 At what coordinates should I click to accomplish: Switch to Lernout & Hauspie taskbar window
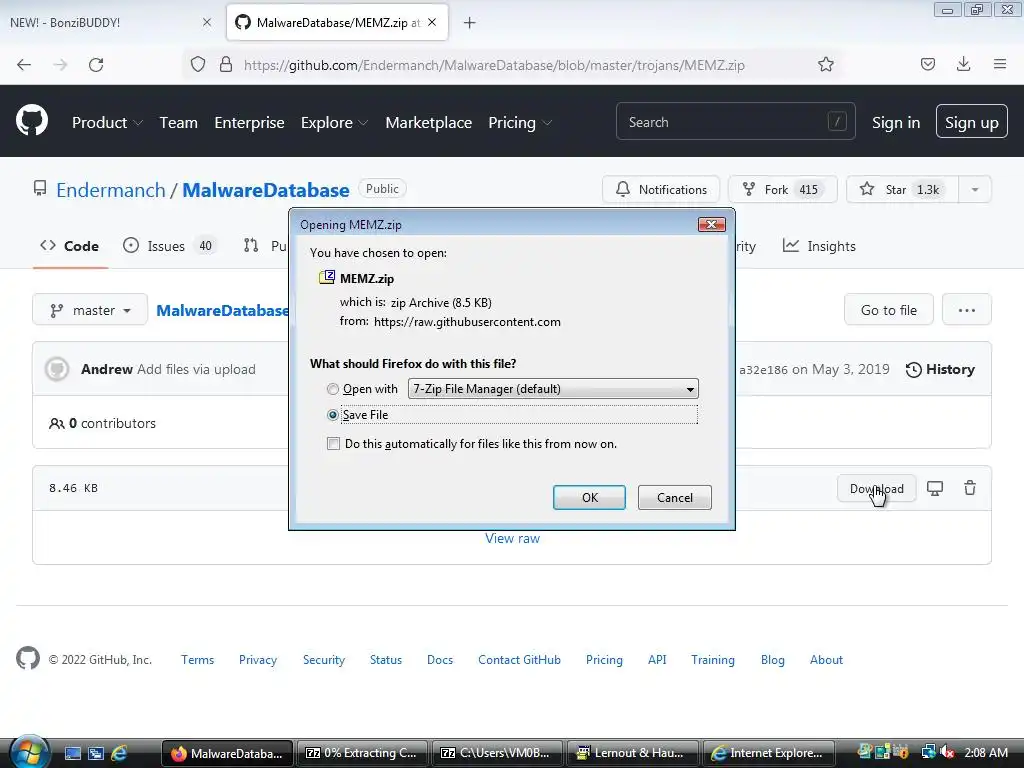point(632,753)
